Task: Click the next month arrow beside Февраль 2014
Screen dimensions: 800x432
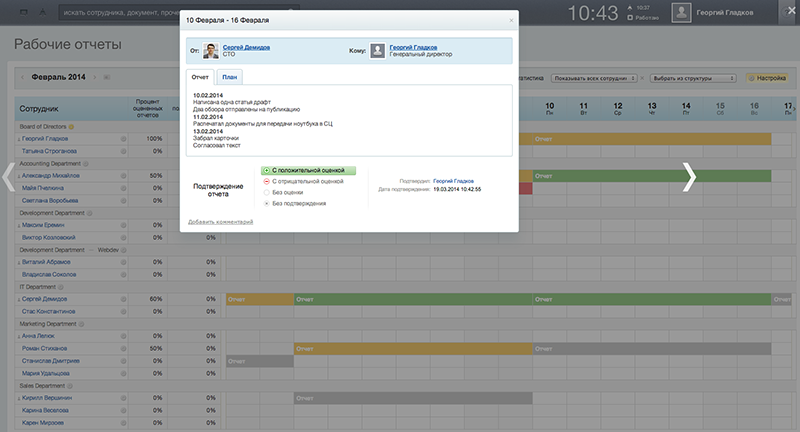Action: (94, 77)
